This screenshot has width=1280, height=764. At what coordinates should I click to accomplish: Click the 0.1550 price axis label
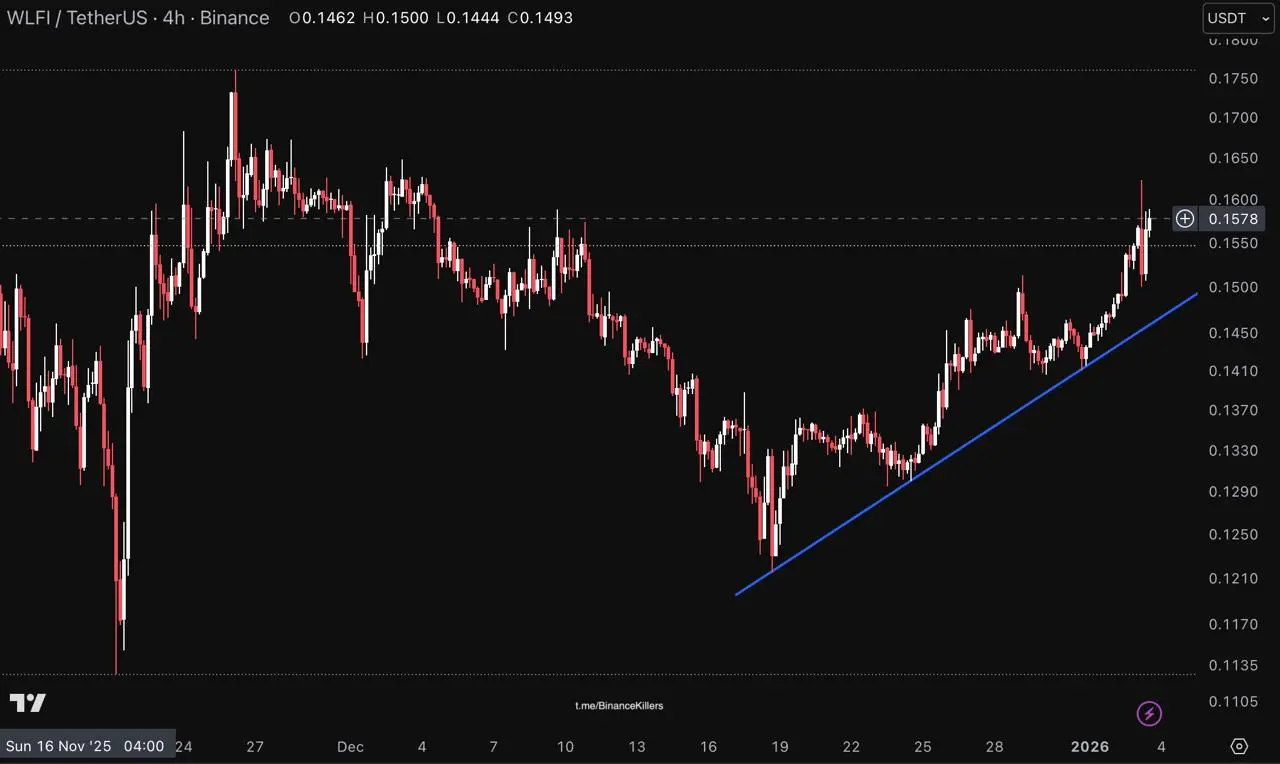(x=1233, y=243)
